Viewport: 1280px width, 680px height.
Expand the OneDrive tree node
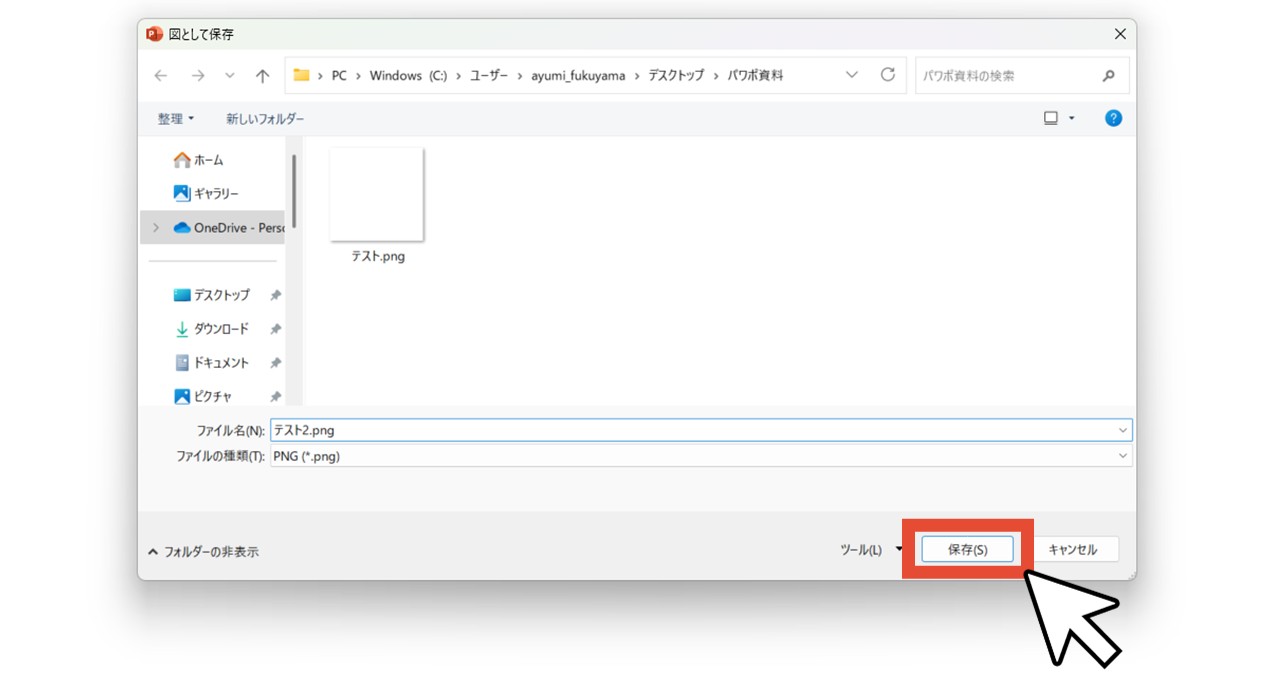[155, 227]
